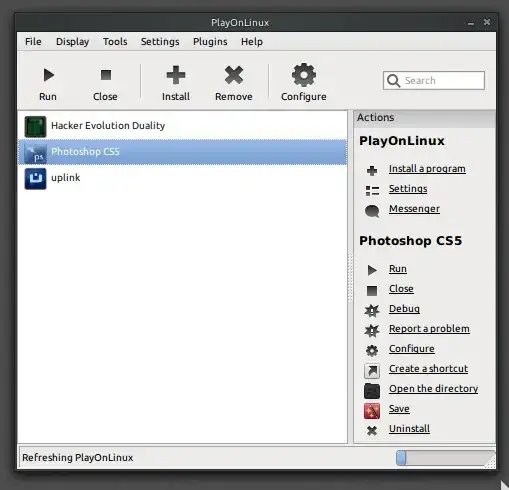Viewport: 509px width, 490px height.
Task: Click the uplink app icon
Action: tap(35, 179)
